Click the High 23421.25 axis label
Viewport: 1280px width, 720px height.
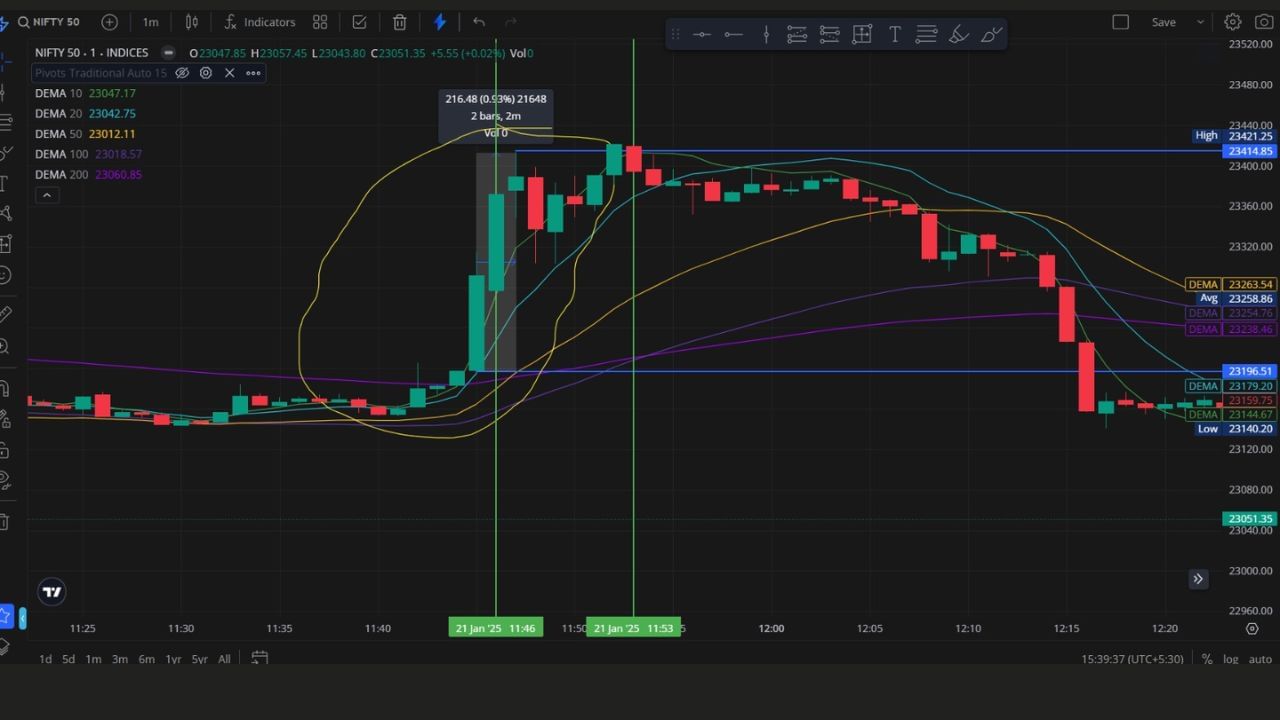[x=1235, y=136]
